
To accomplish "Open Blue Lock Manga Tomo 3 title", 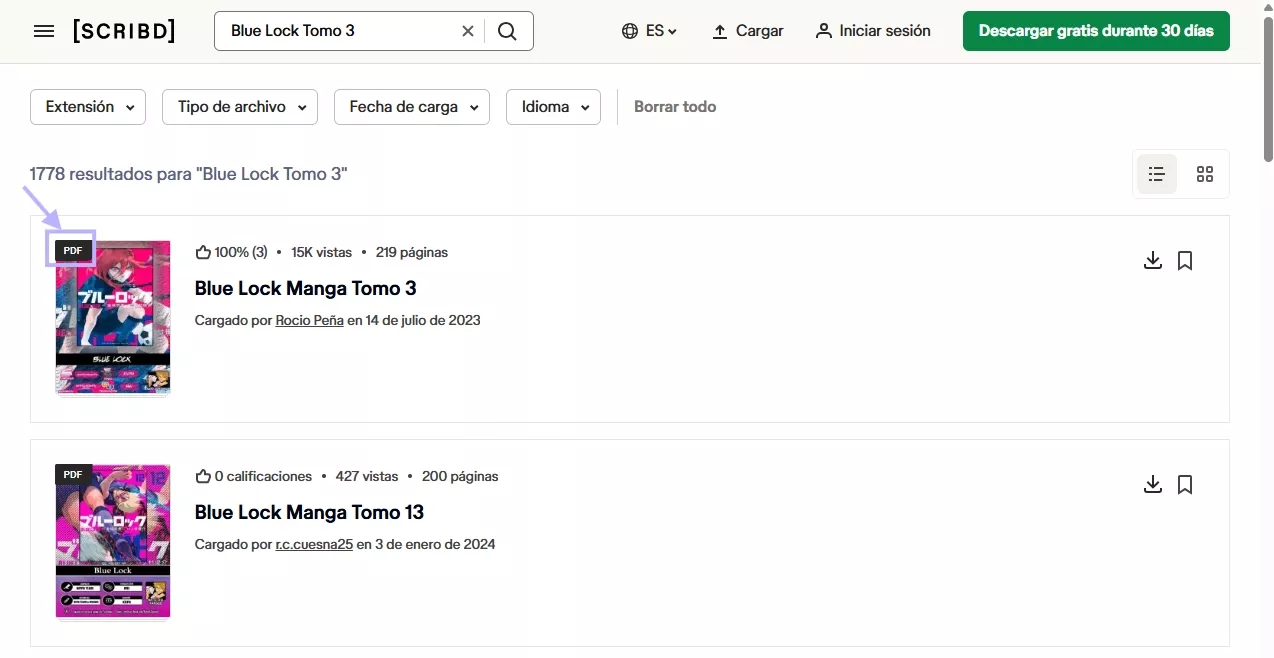I will (x=305, y=288).
